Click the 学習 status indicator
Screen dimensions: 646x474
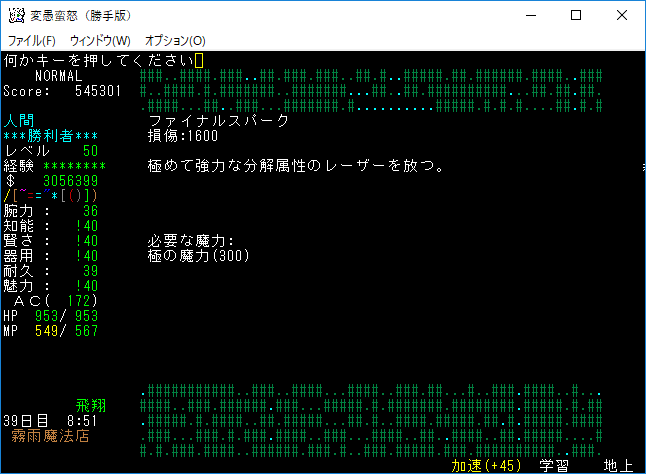(x=554, y=466)
